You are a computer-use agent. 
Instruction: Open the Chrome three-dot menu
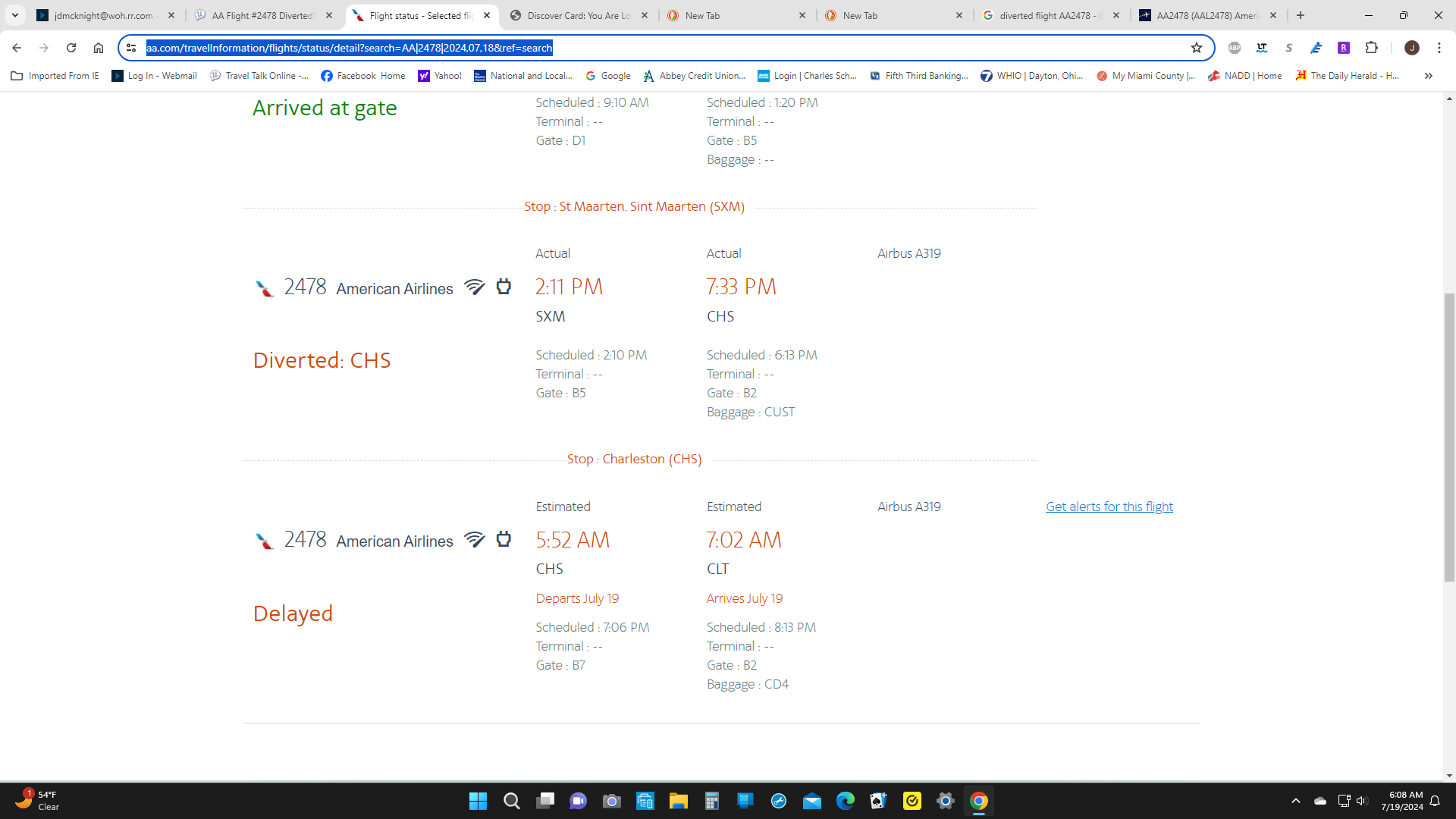pyautogui.click(x=1439, y=48)
